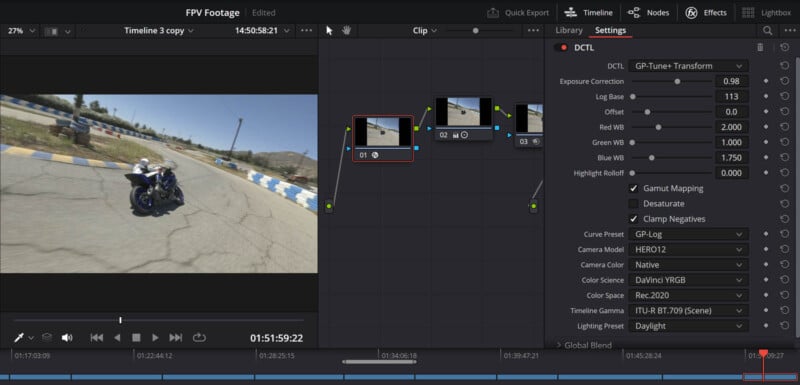Select node 01 thumbnail
Image resolution: width=800 pixels, height=385 pixels.
point(383,132)
